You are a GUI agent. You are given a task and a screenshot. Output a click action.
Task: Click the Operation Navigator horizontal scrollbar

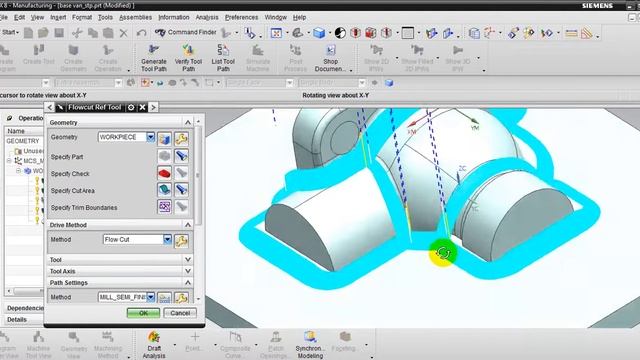tap(28, 291)
